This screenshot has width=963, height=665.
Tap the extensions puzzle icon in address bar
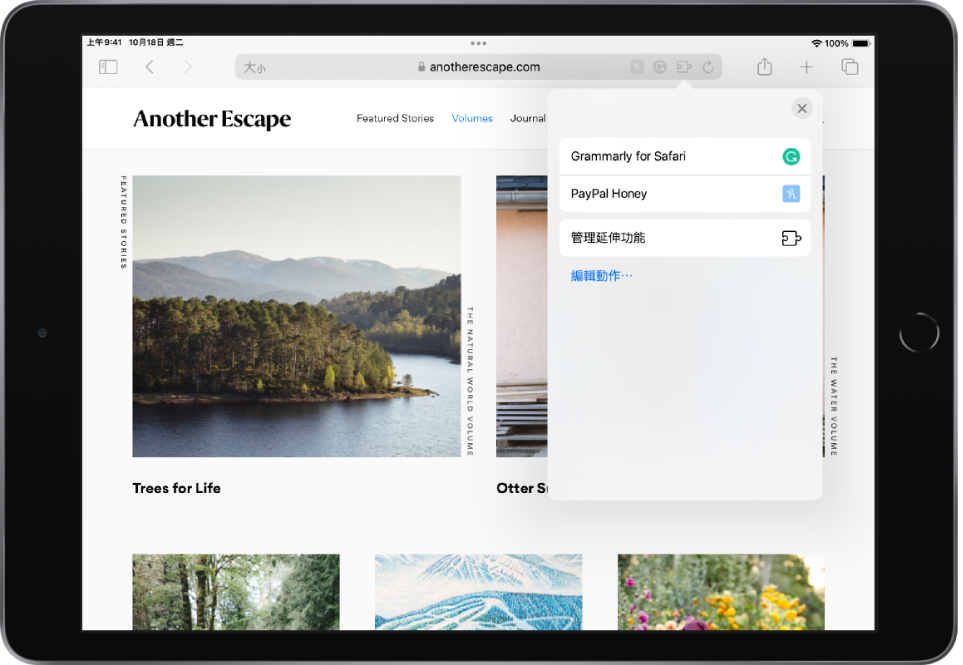pyautogui.click(x=684, y=67)
